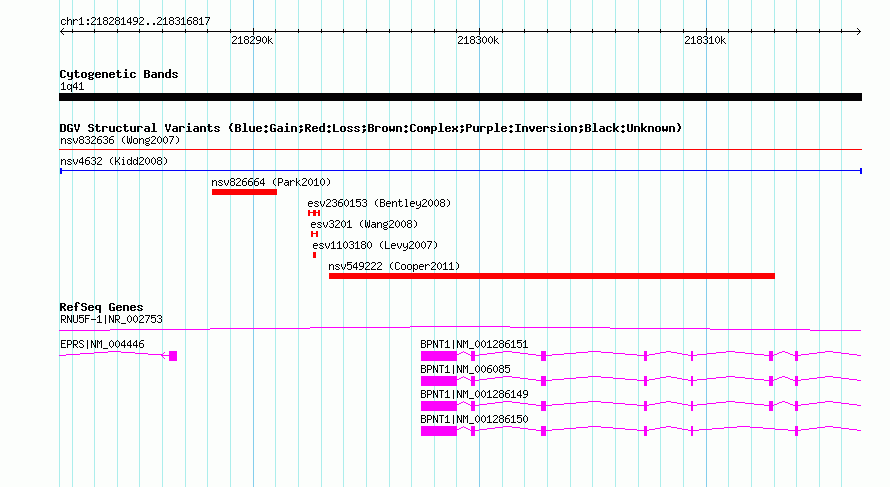The height and width of the screenshot is (487, 890).
Task: Select the black 1q41 cytogenetic band bar
Action: coord(460,97)
